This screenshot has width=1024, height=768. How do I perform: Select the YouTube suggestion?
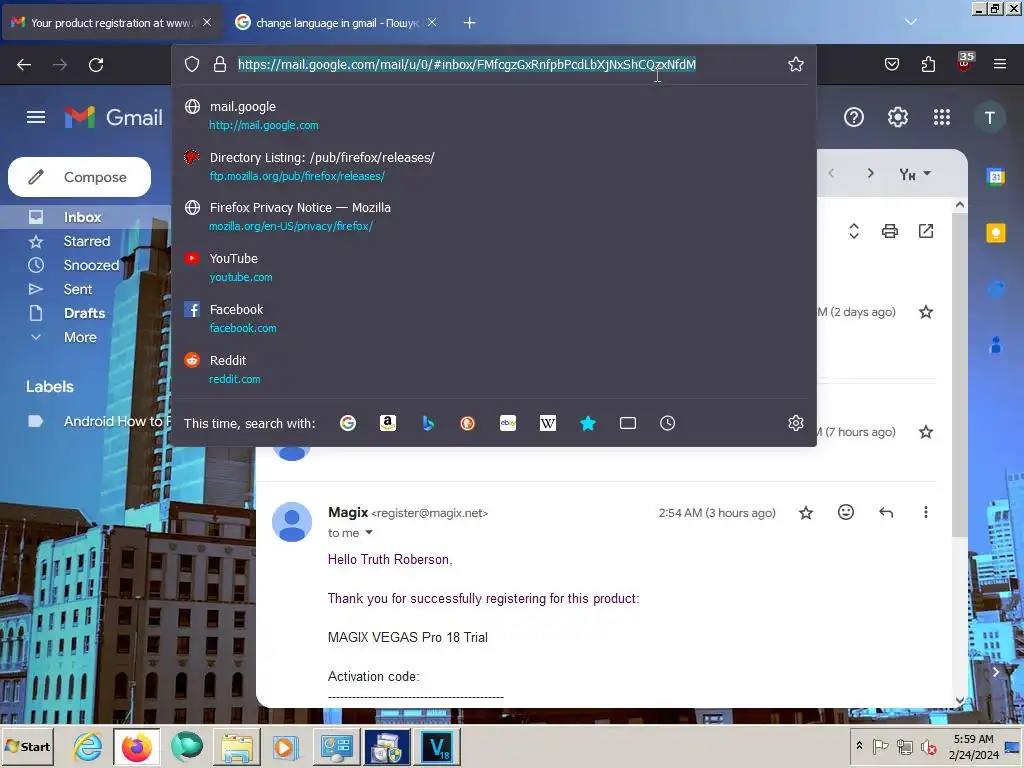click(494, 267)
